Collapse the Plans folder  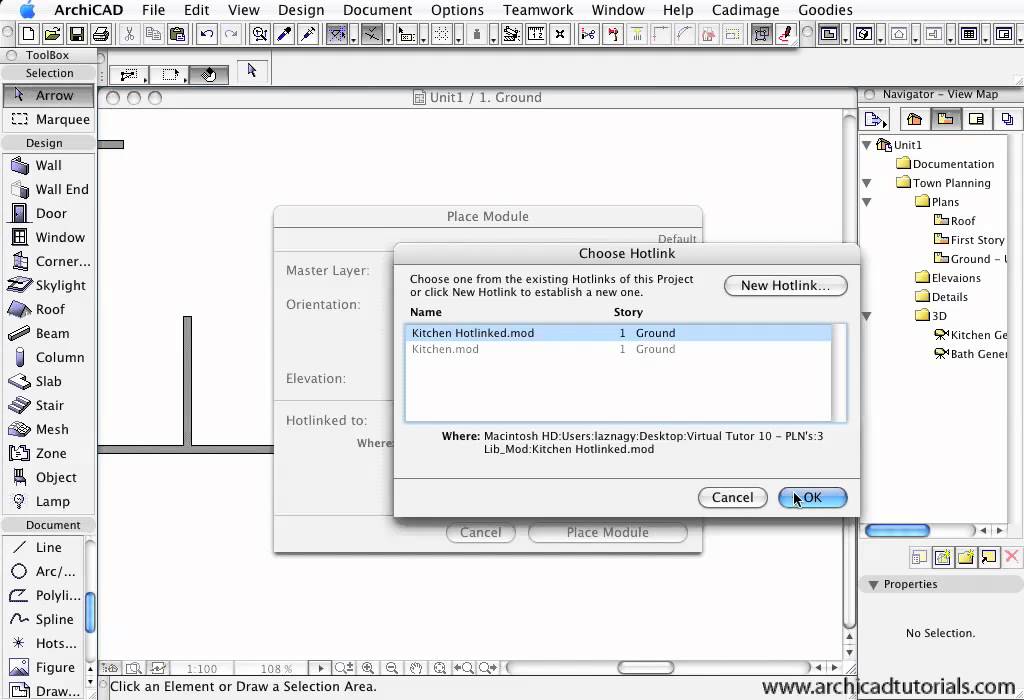coord(867,202)
